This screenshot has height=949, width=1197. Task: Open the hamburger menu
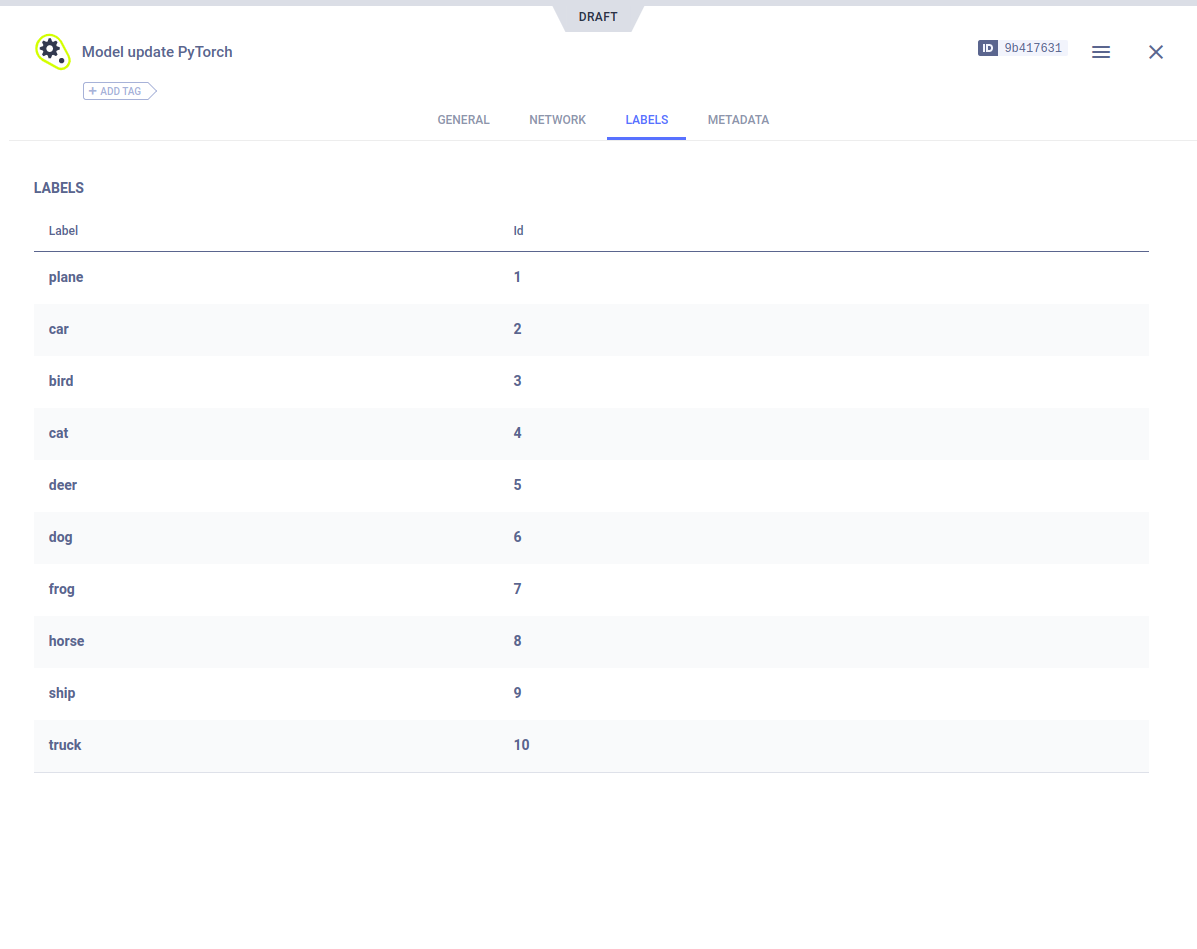1100,52
